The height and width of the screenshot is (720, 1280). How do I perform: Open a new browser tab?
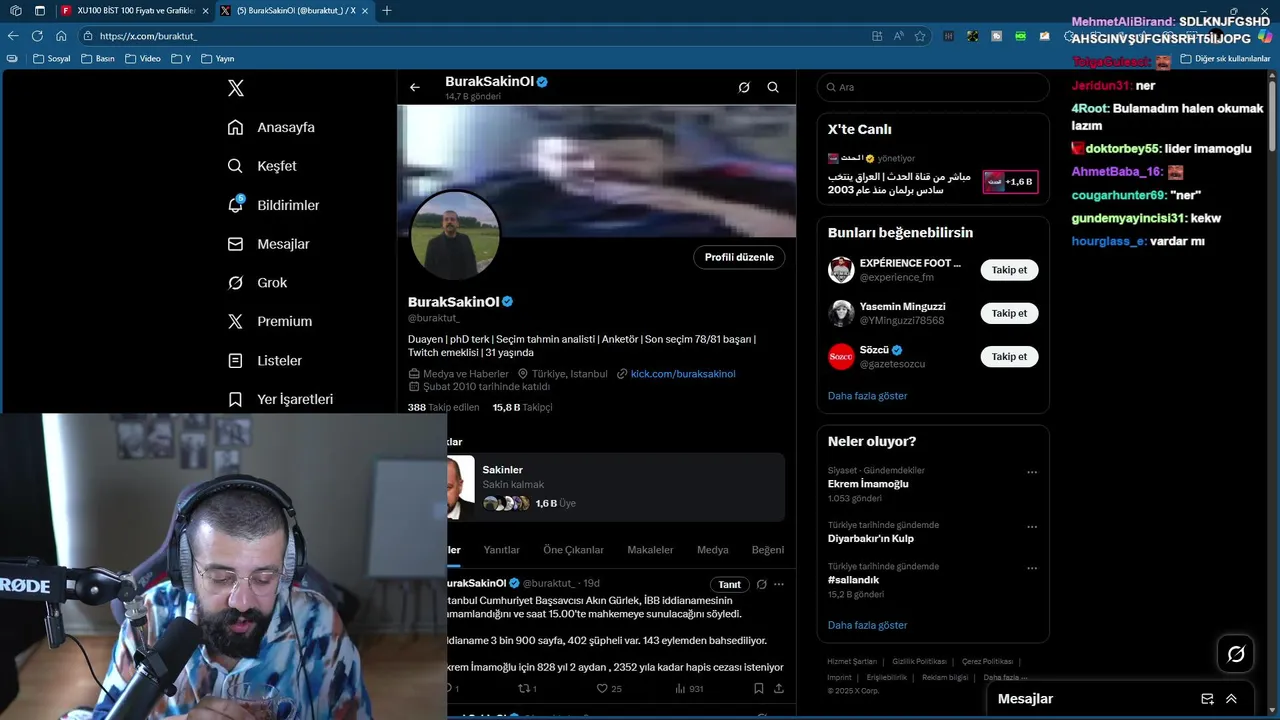tap(387, 11)
